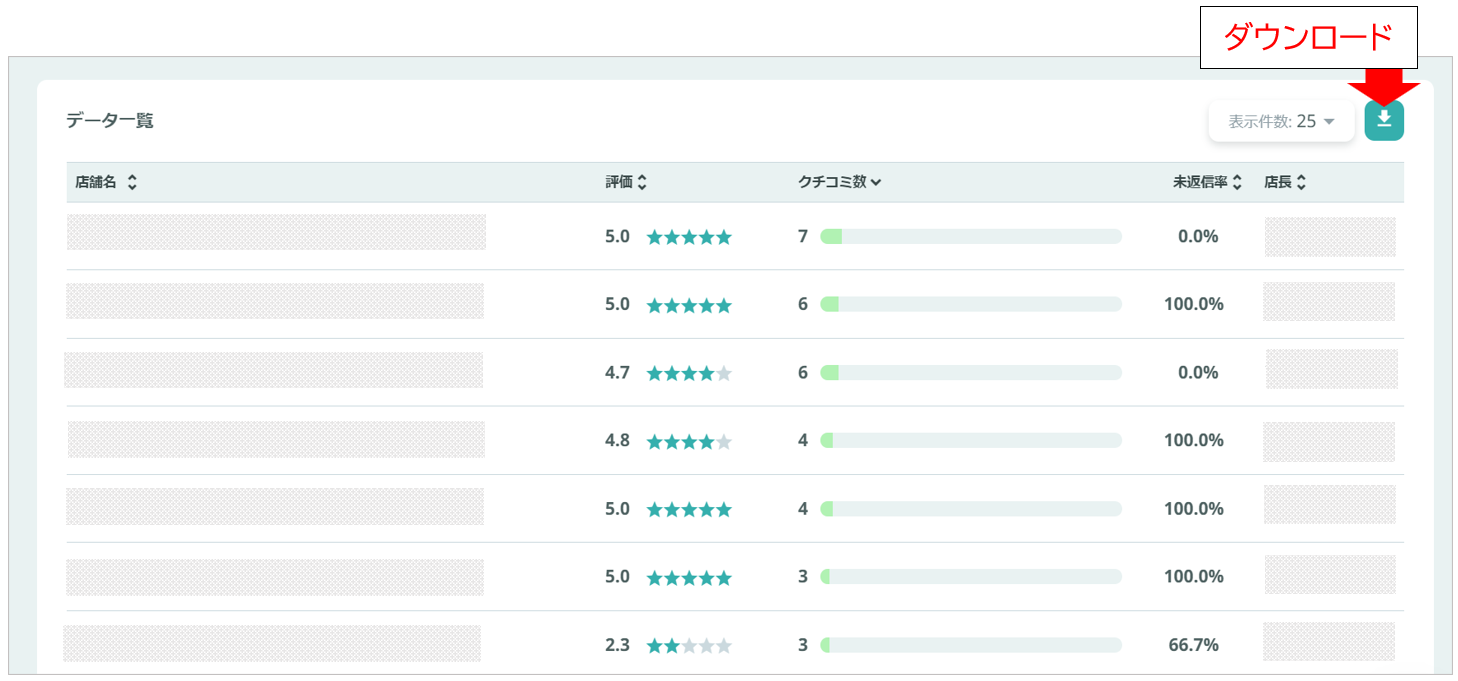Click the stars in the 4.7 rating row
This screenshot has width=1458, height=681.
coord(689,373)
